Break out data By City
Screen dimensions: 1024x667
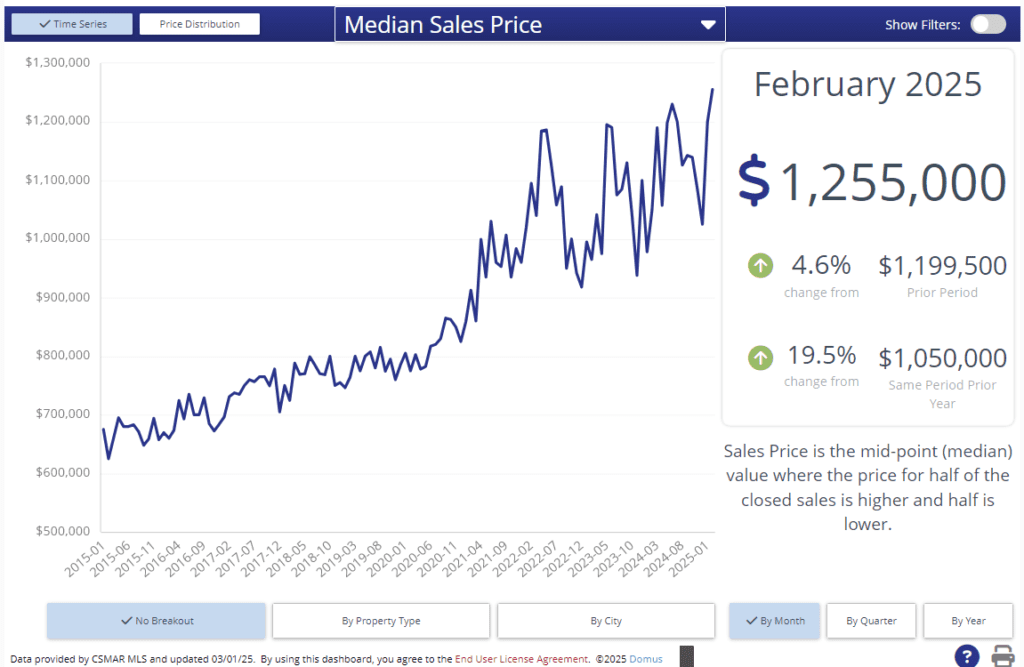[606, 621]
